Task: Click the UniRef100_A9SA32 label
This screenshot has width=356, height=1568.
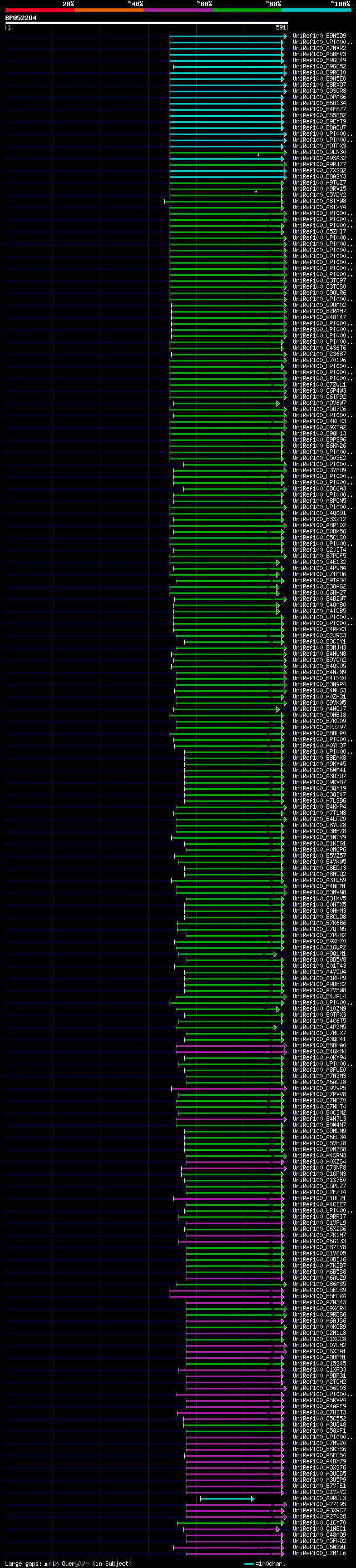Action: tap(319, 159)
